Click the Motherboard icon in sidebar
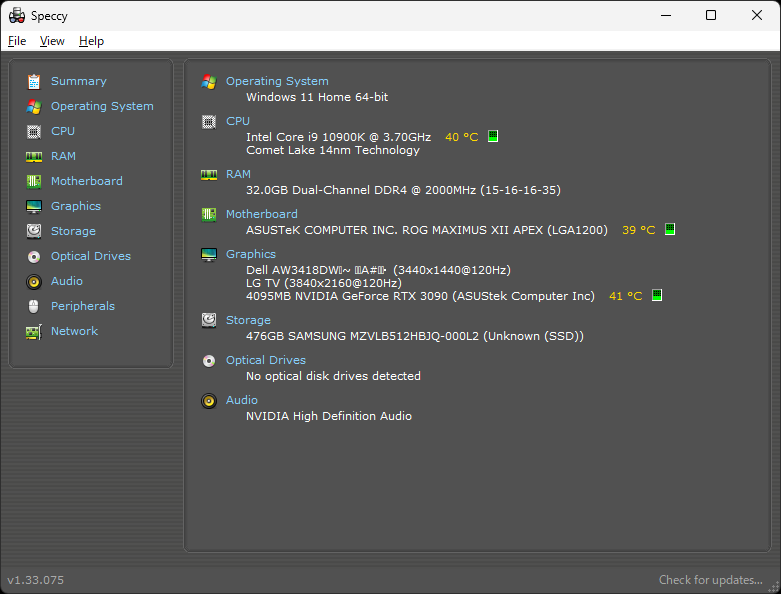The width and height of the screenshot is (781, 594). [34, 181]
